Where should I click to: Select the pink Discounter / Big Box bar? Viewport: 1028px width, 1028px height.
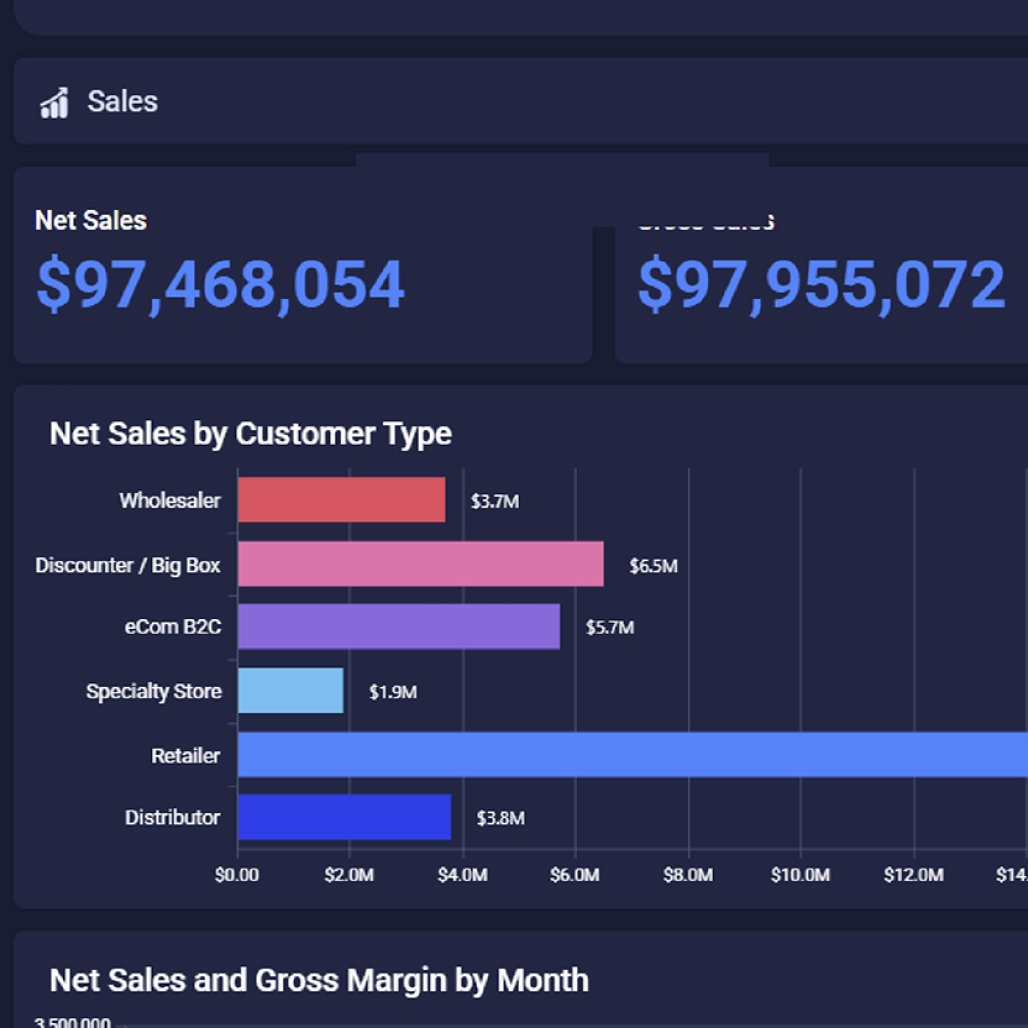(420, 564)
